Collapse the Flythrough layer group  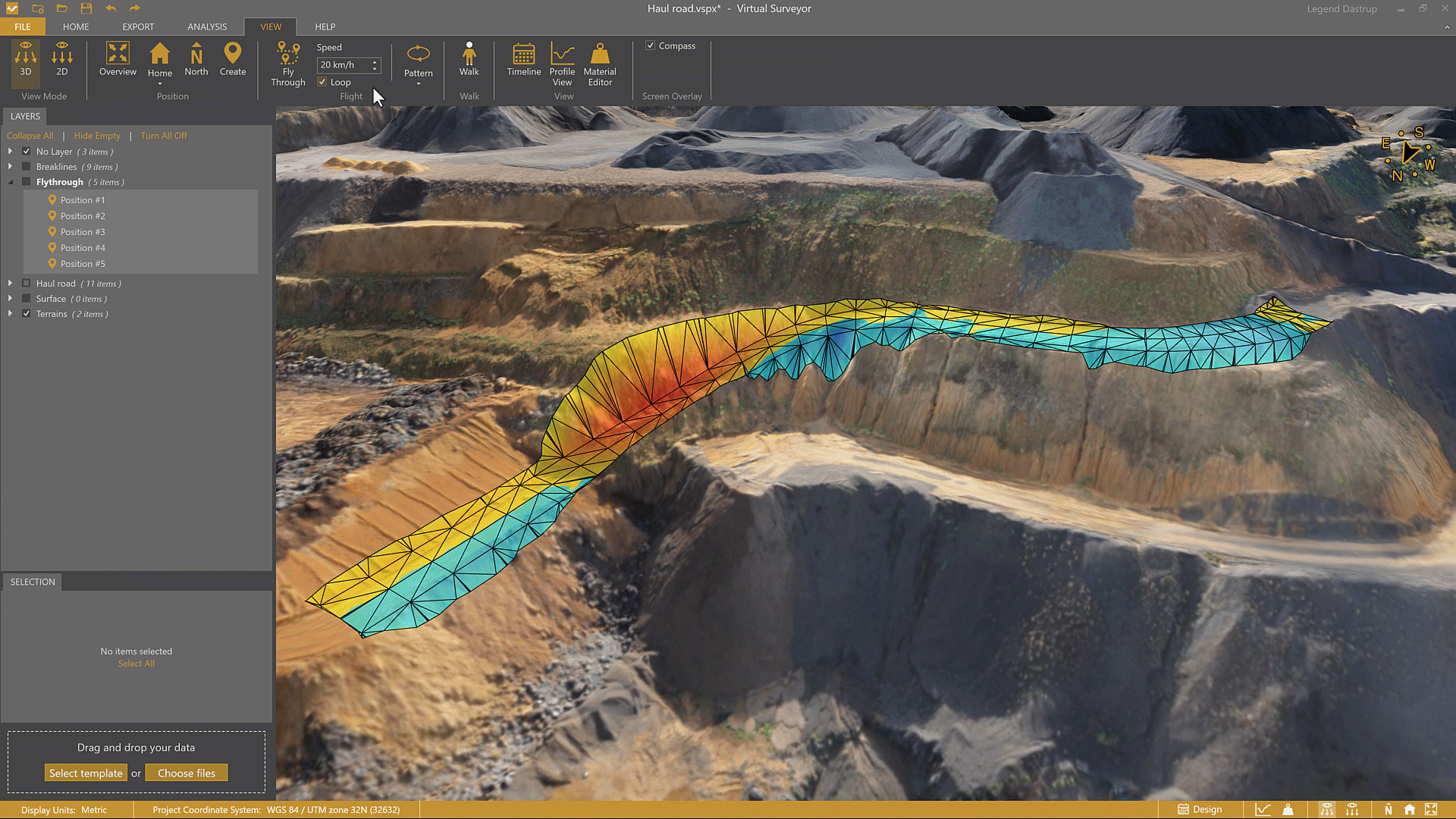click(11, 182)
